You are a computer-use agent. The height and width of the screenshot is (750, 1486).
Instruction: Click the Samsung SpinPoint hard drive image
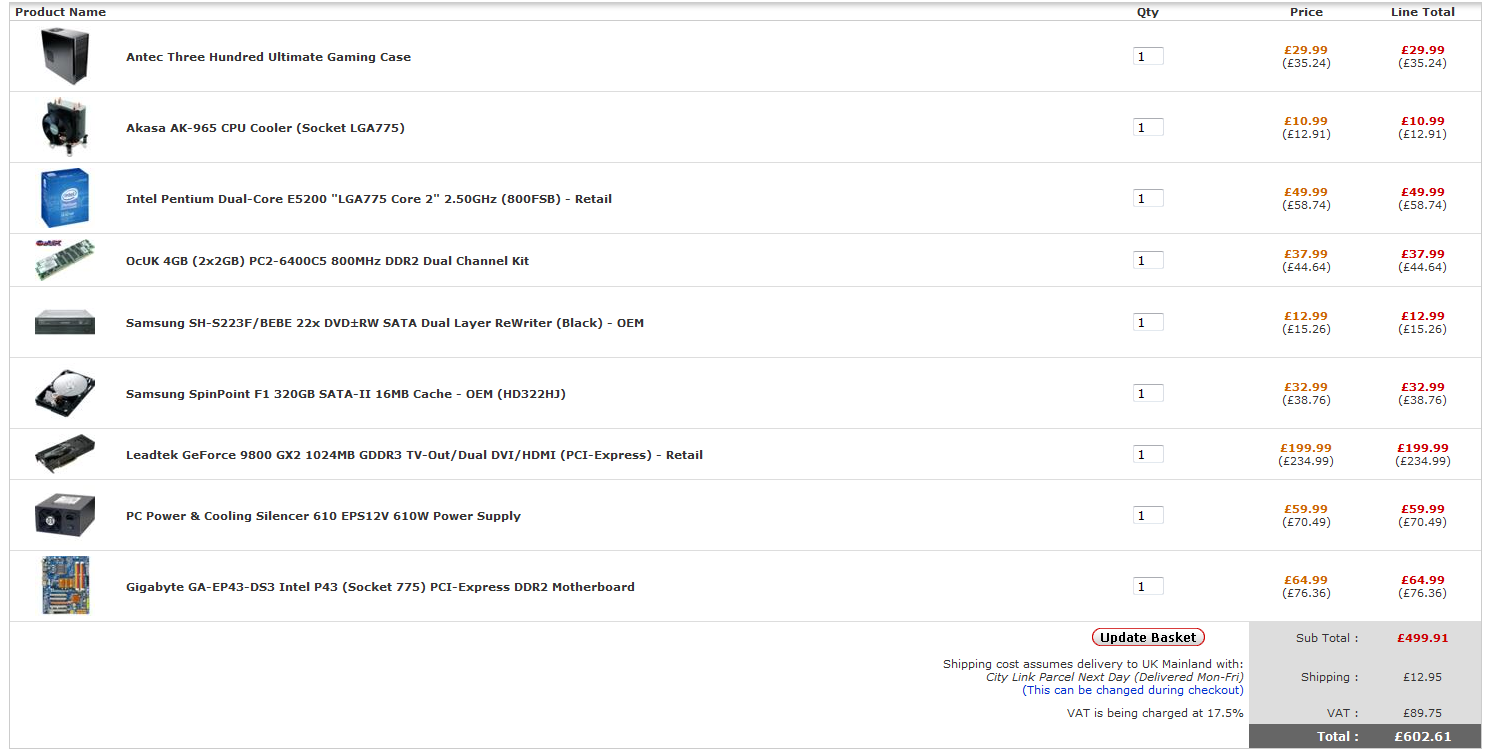[x=65, y=393]
